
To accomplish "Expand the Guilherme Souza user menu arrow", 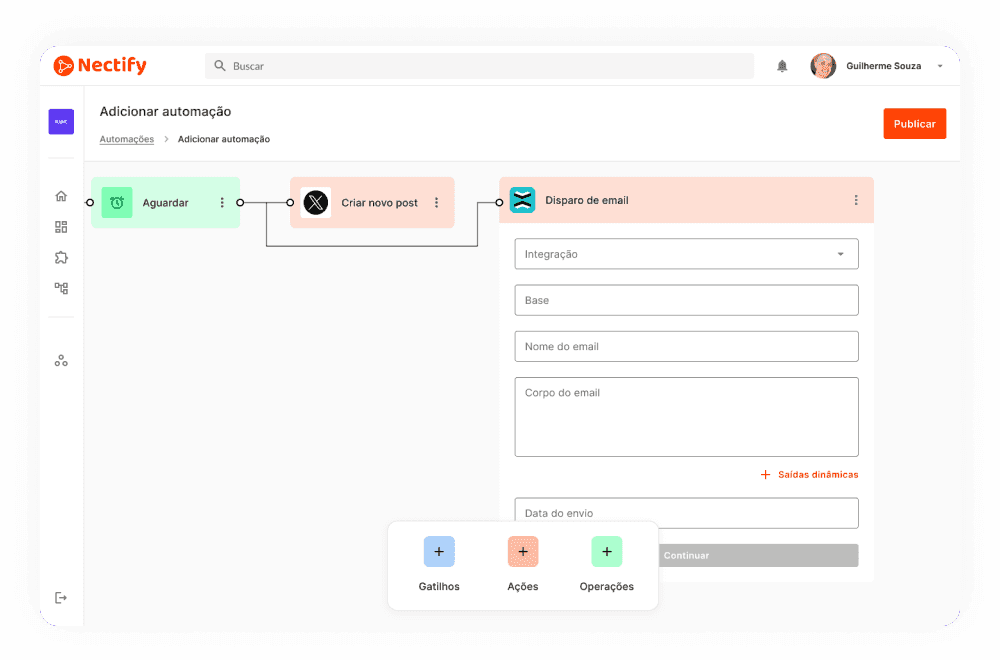I will pos(940,66).
